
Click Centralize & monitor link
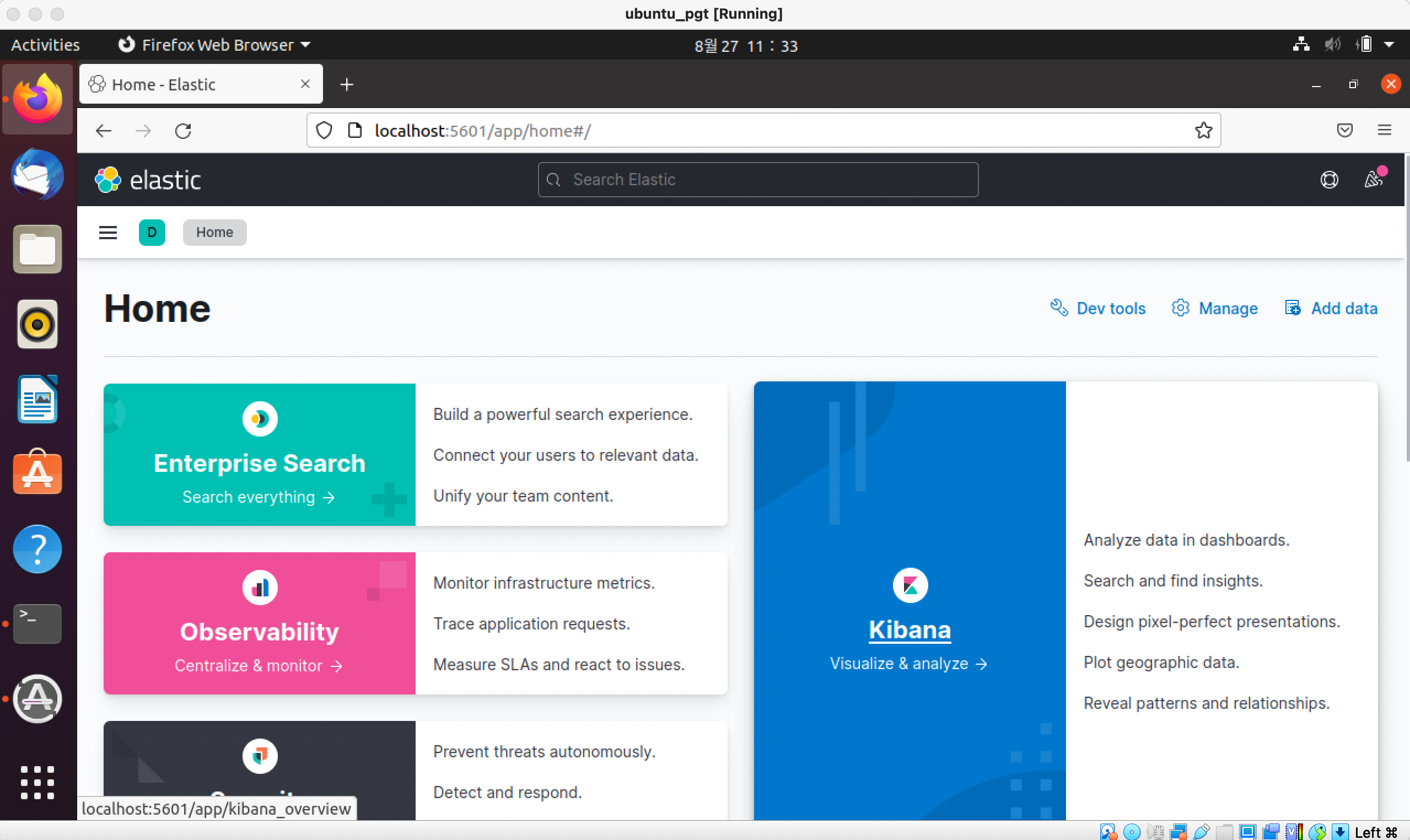point(258,666)
